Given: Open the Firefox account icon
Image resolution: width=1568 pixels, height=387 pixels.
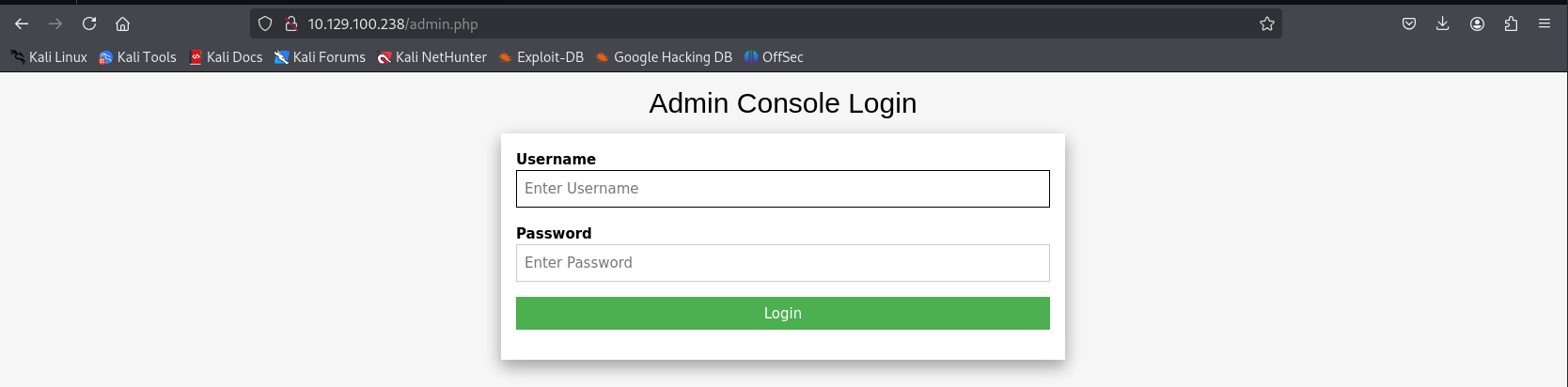Looking at the screenshot, I should tap(1477, 23).
